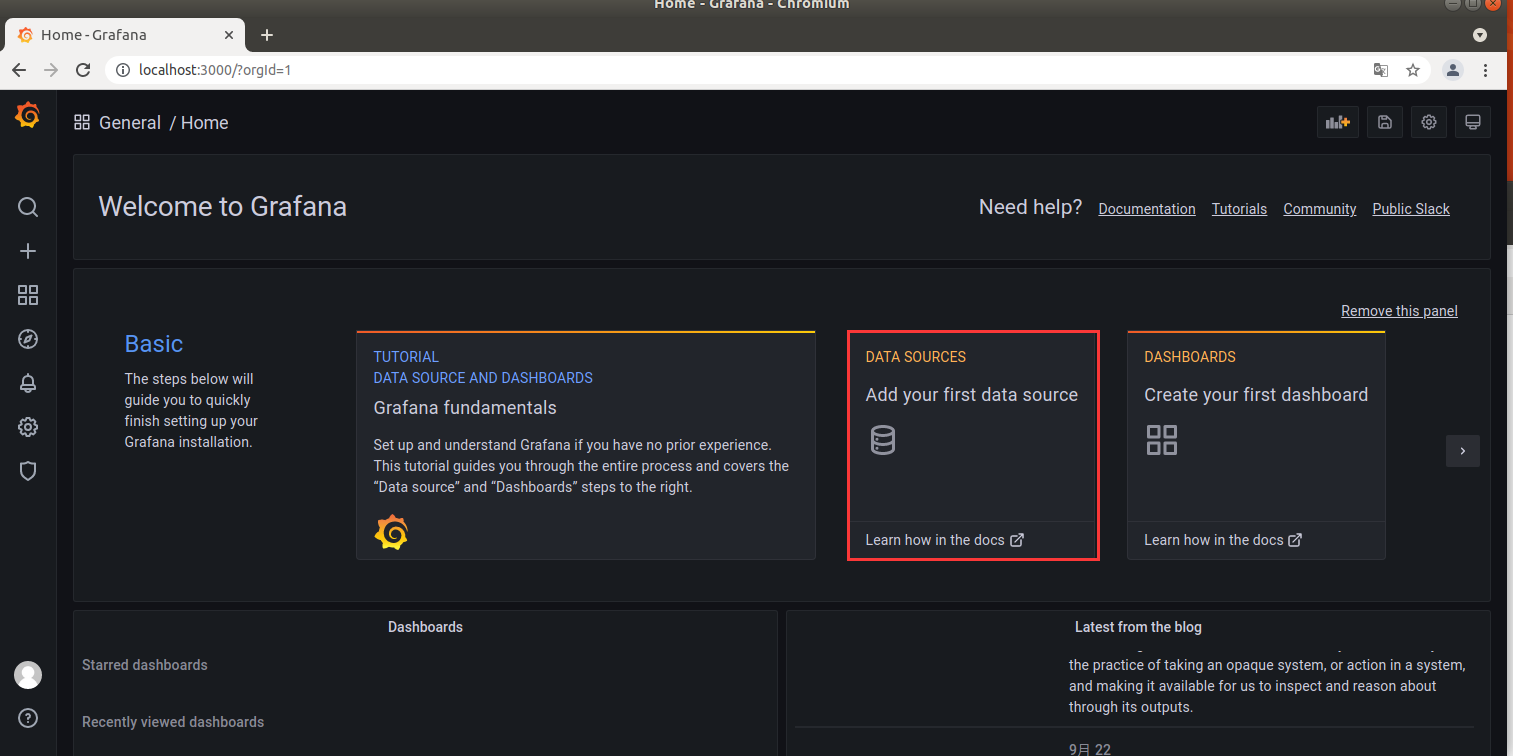Click the Add panel toolbar icon
This screenshot has width=1513, height=756.
1338,122
